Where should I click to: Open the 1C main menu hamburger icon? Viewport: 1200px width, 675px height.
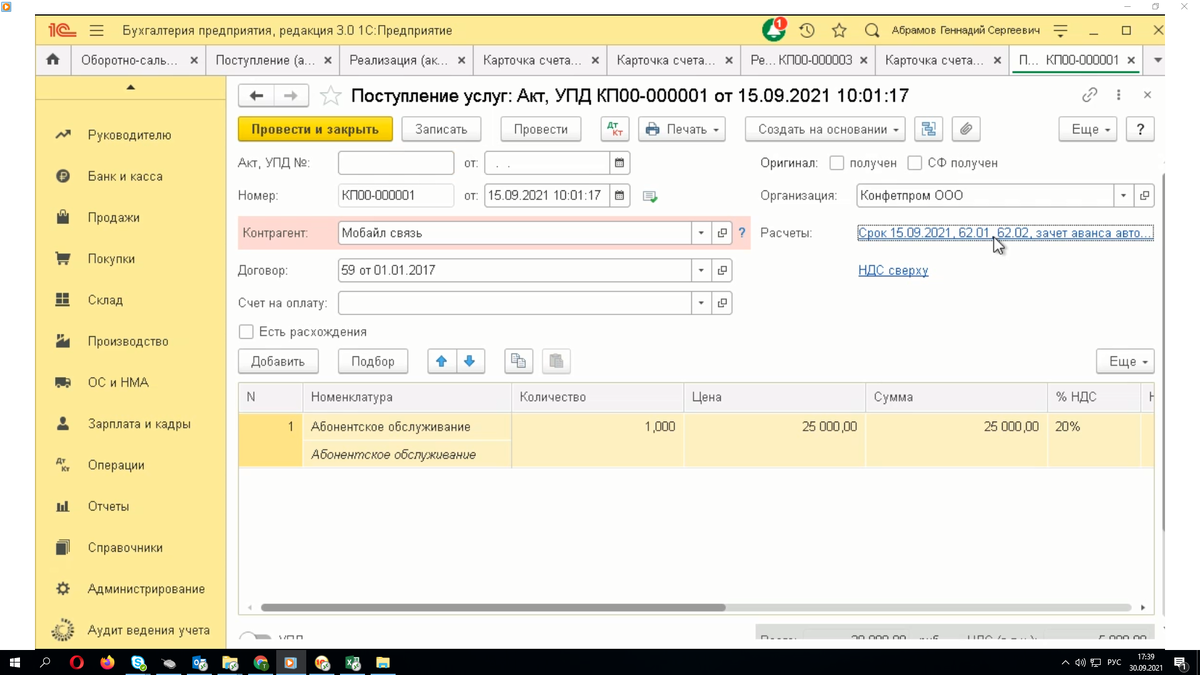tap(96, 31)
